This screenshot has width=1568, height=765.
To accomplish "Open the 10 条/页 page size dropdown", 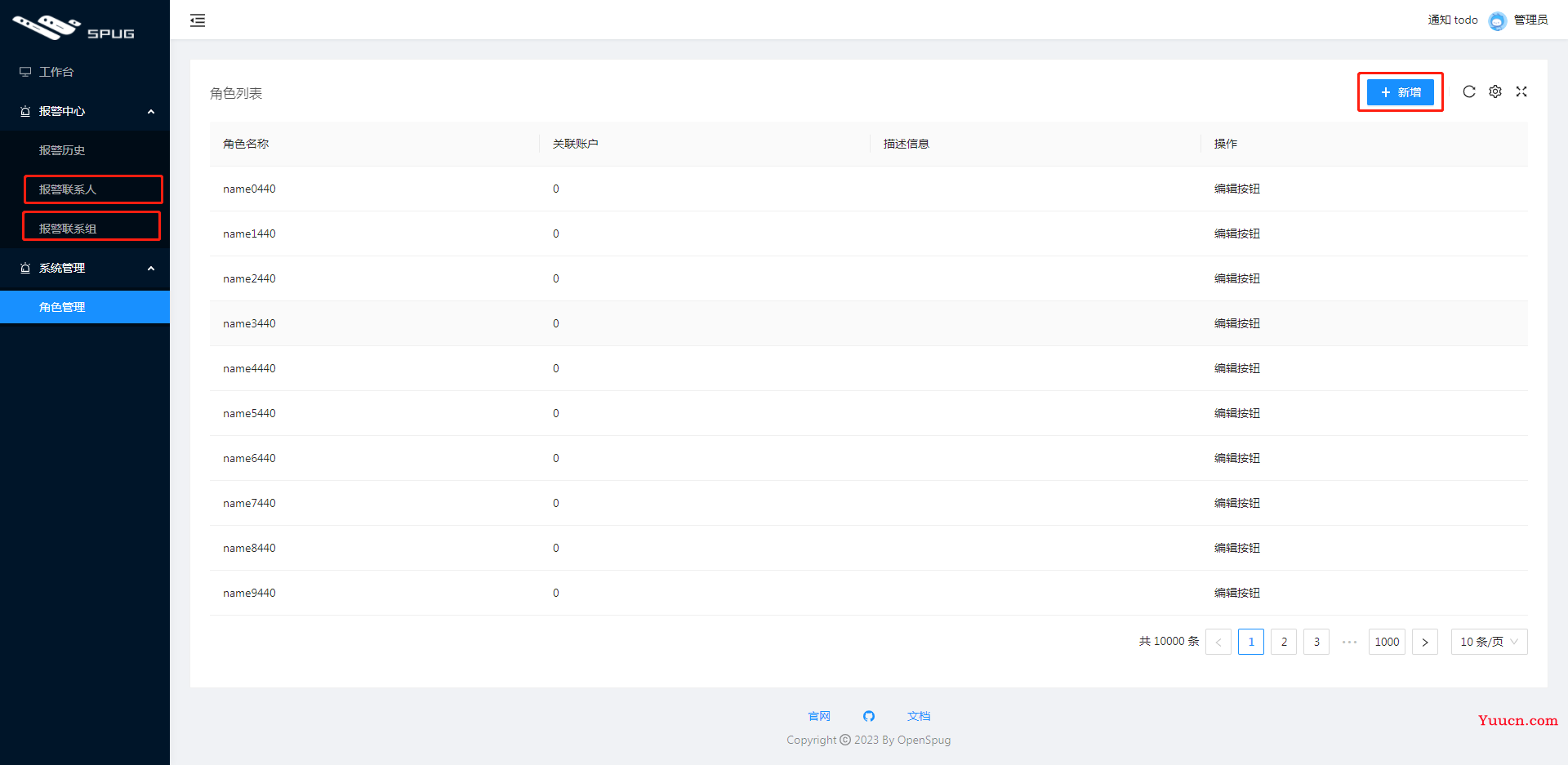I will [x=1488, y=642].
